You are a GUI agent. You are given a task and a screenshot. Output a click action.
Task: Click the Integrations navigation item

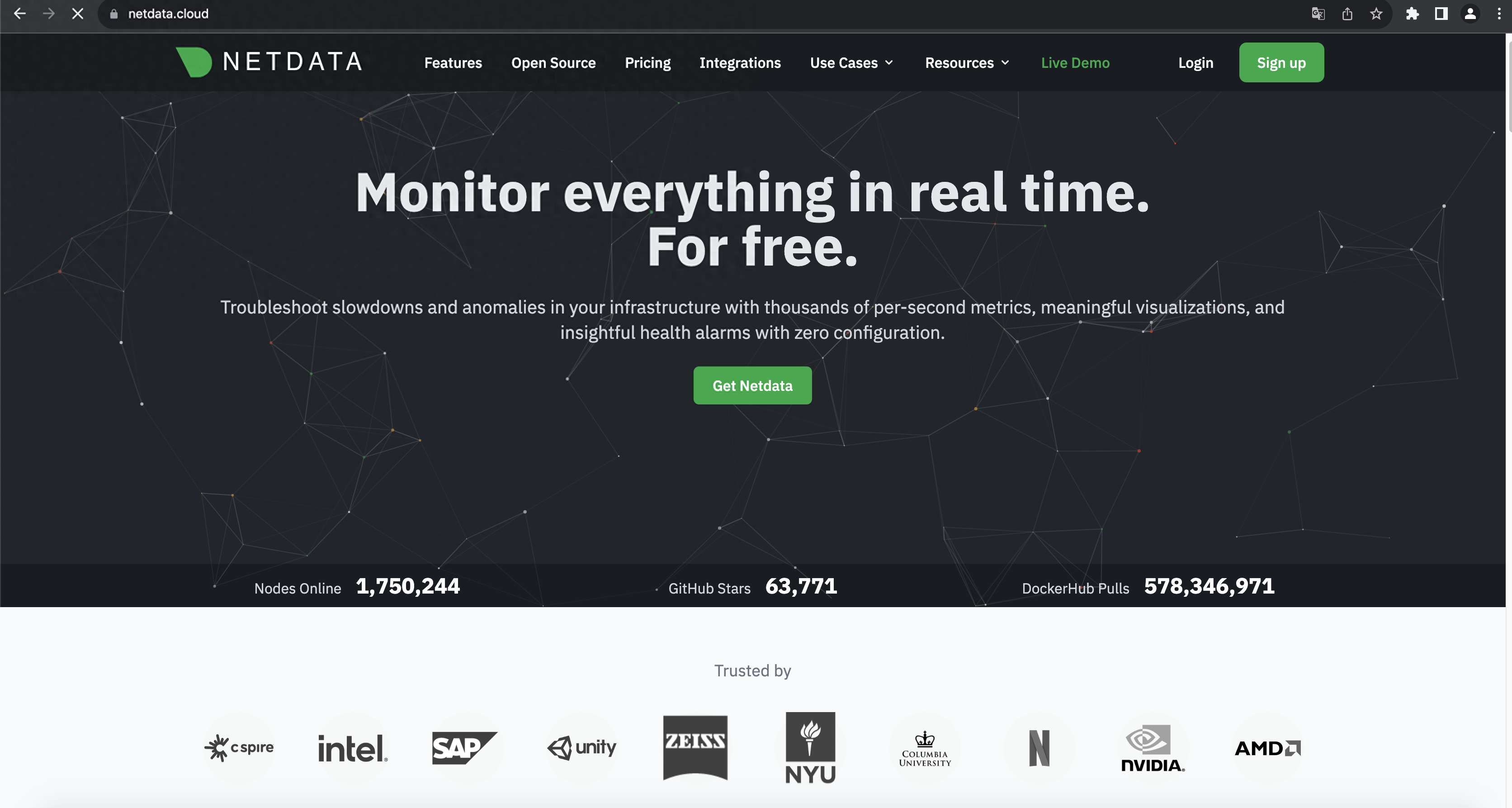[740, 62]
